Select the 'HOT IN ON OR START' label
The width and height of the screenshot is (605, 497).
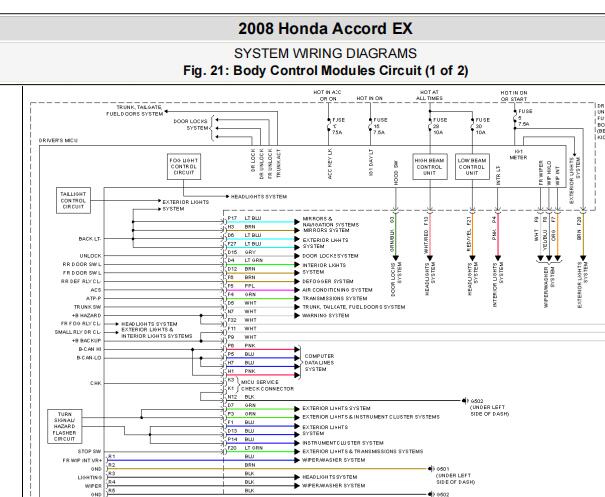pyautogui.click(x=514, y=96)
